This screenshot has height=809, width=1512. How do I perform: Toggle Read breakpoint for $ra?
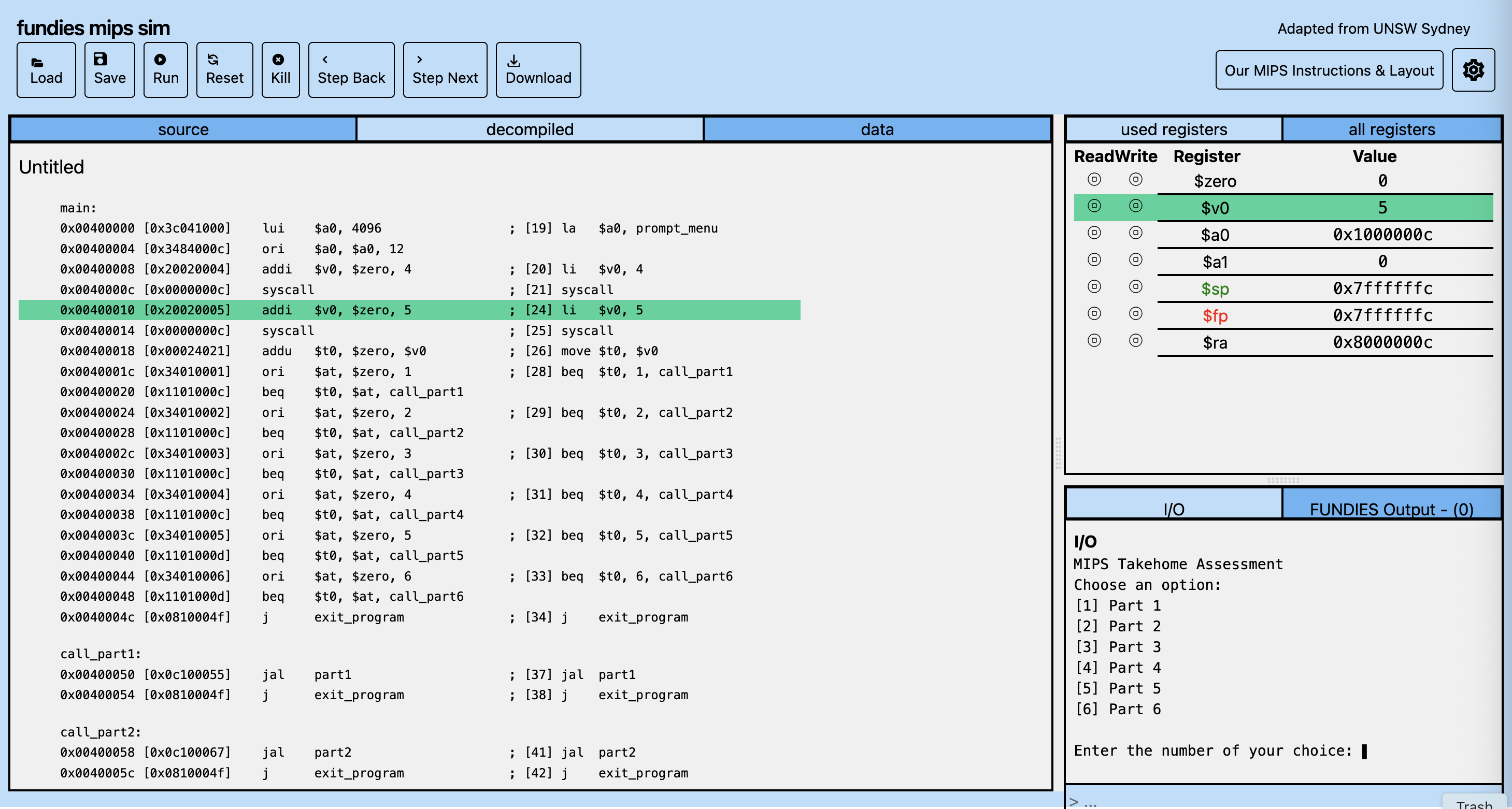click(1094, 340)
